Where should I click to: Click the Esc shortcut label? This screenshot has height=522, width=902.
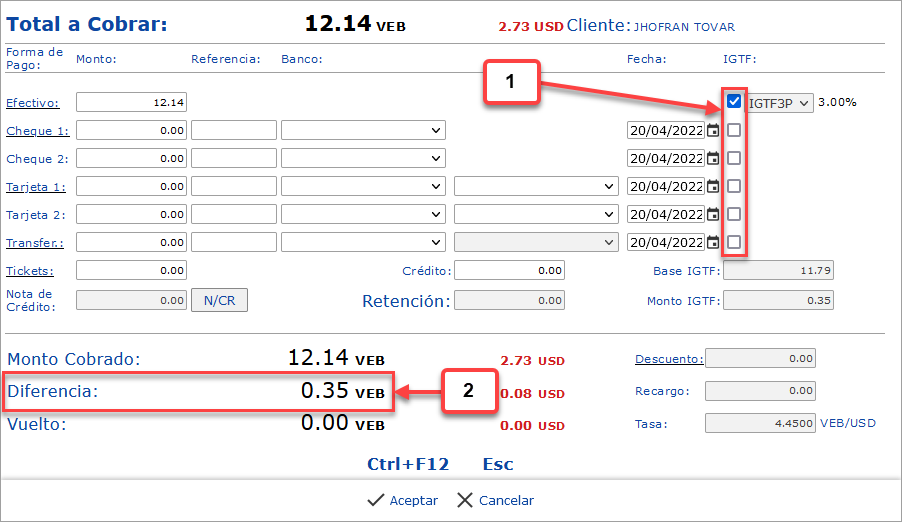pos(498,464)
